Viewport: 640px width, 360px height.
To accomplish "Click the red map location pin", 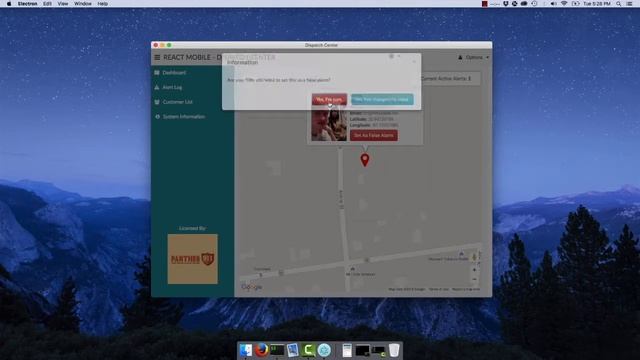I will [x=365, y=160].
